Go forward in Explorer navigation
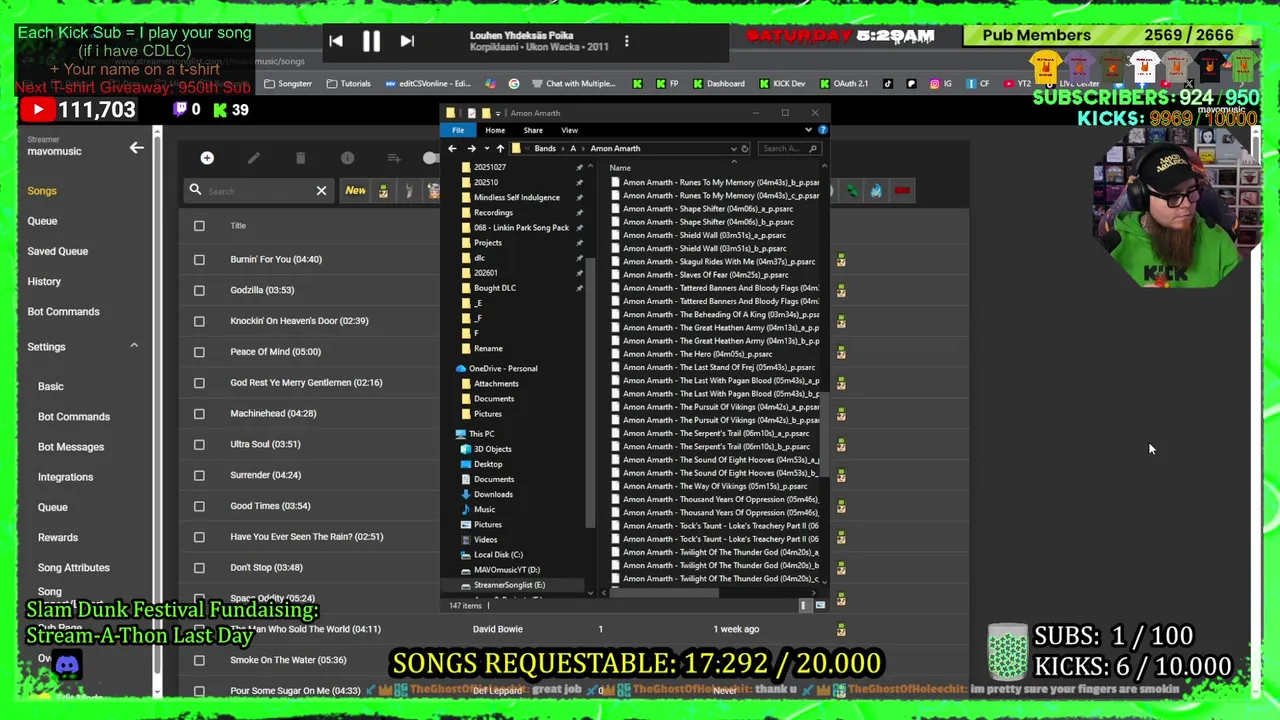The height and width of the screenshot is (720, 1280). 471,149
